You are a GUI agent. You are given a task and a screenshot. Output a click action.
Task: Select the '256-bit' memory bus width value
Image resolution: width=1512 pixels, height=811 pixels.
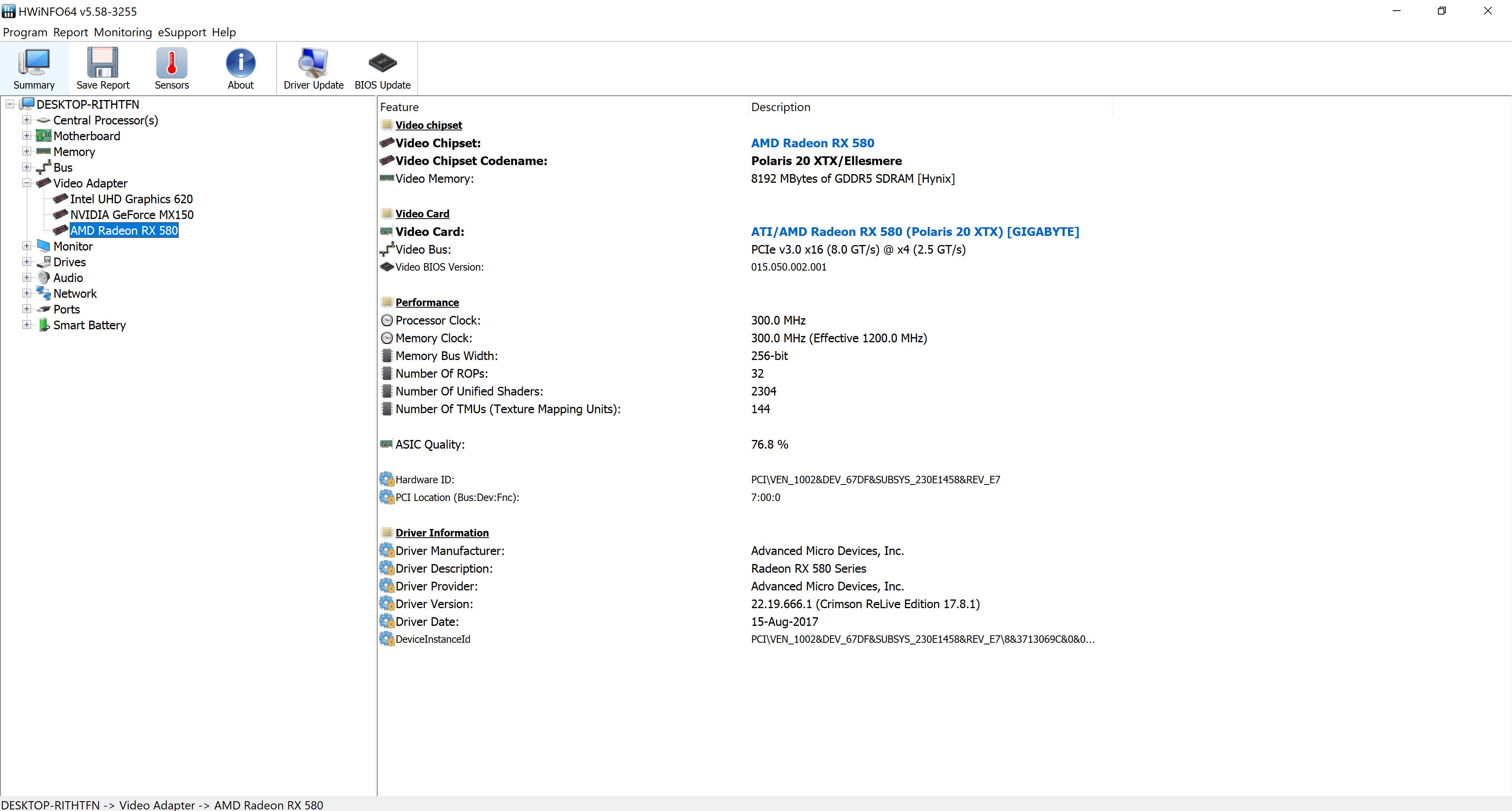pos(769,355)
